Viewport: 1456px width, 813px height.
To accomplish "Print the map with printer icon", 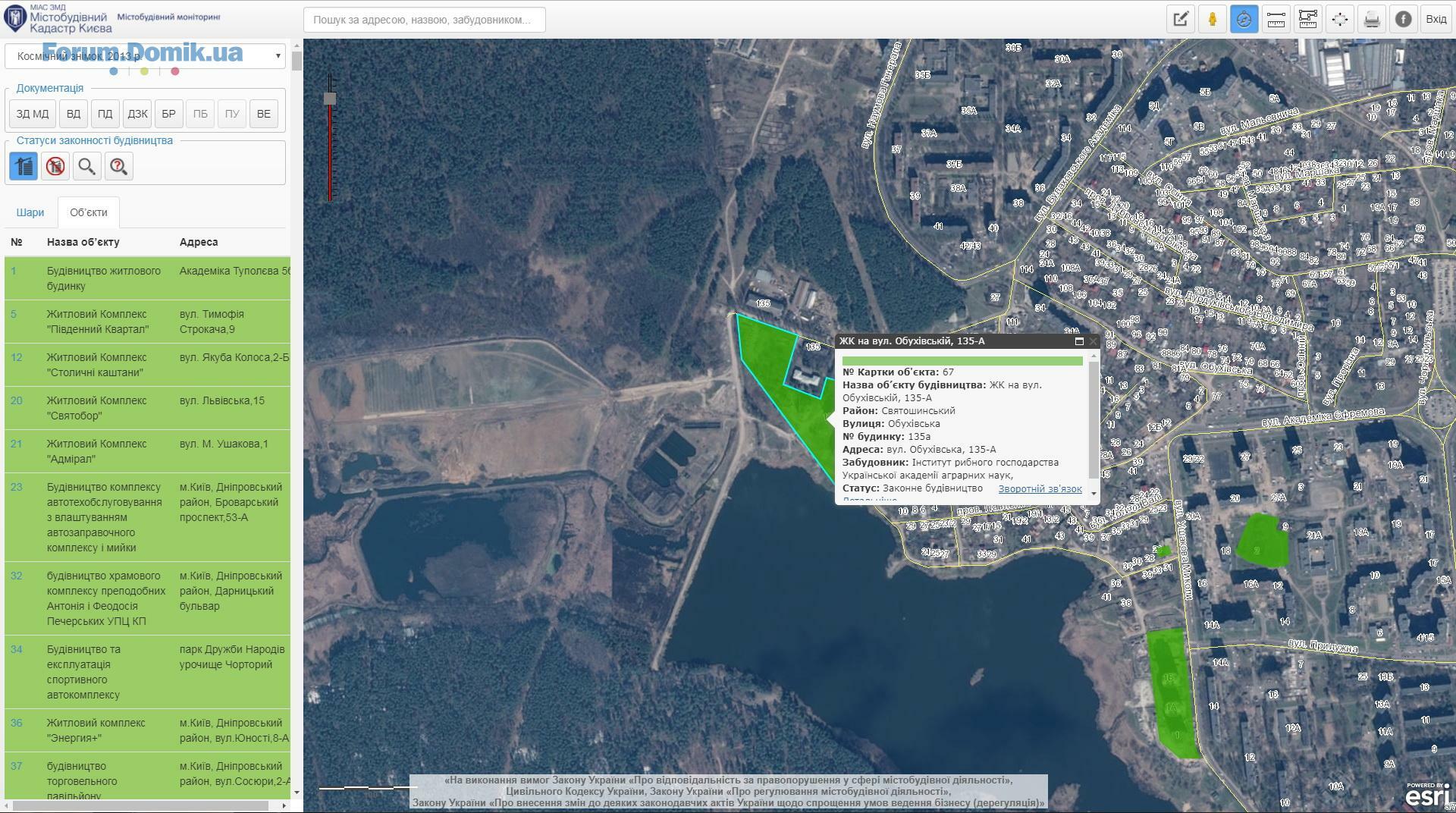I will [1371, 19].
